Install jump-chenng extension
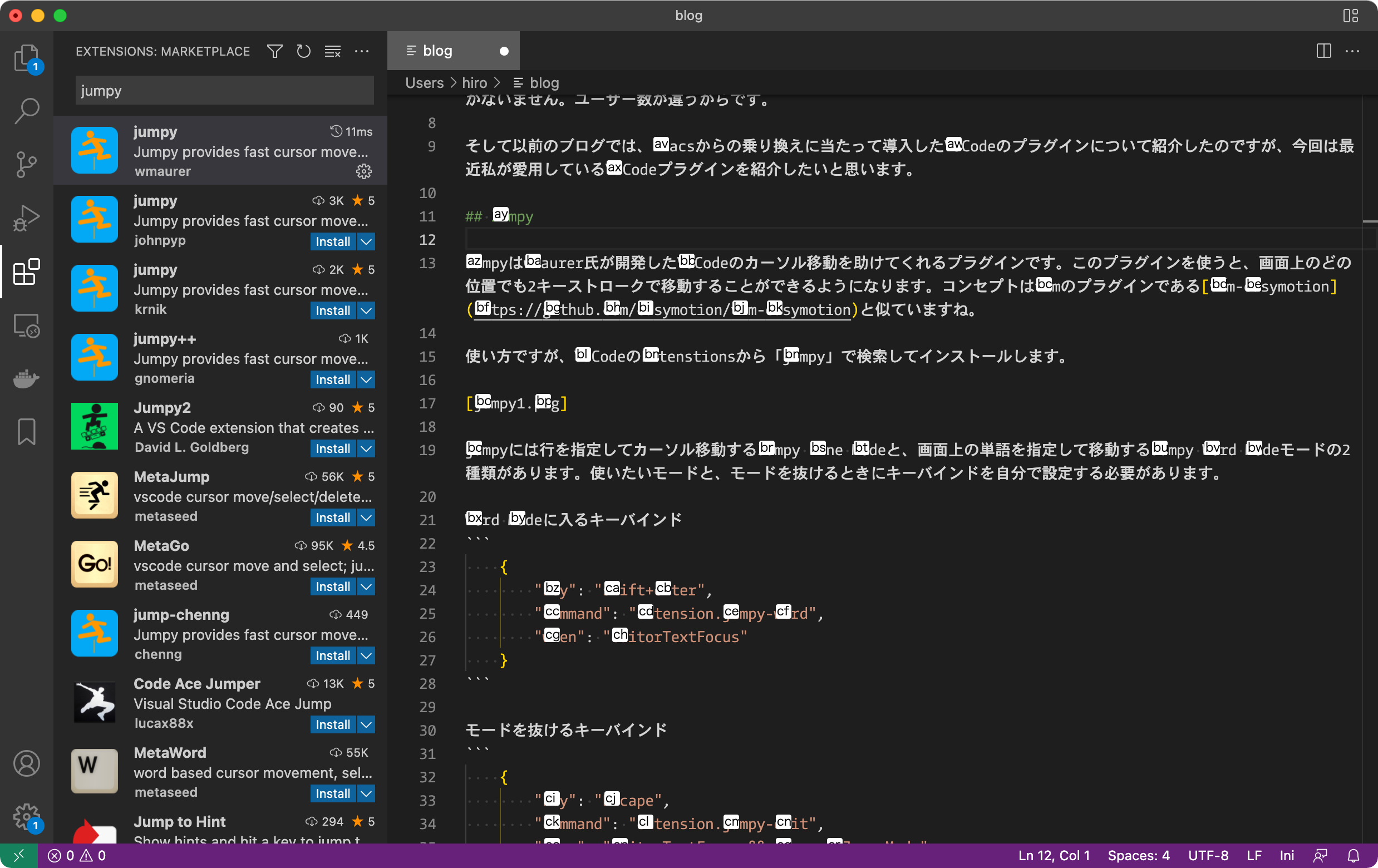The image size is (1378, 868). coord(333,655)
